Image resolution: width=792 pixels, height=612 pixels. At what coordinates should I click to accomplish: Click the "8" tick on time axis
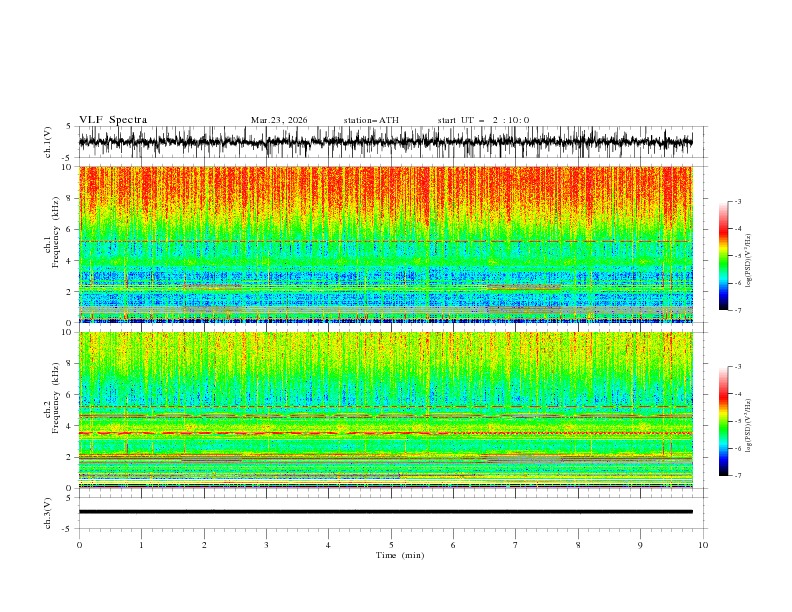point(578,545)
